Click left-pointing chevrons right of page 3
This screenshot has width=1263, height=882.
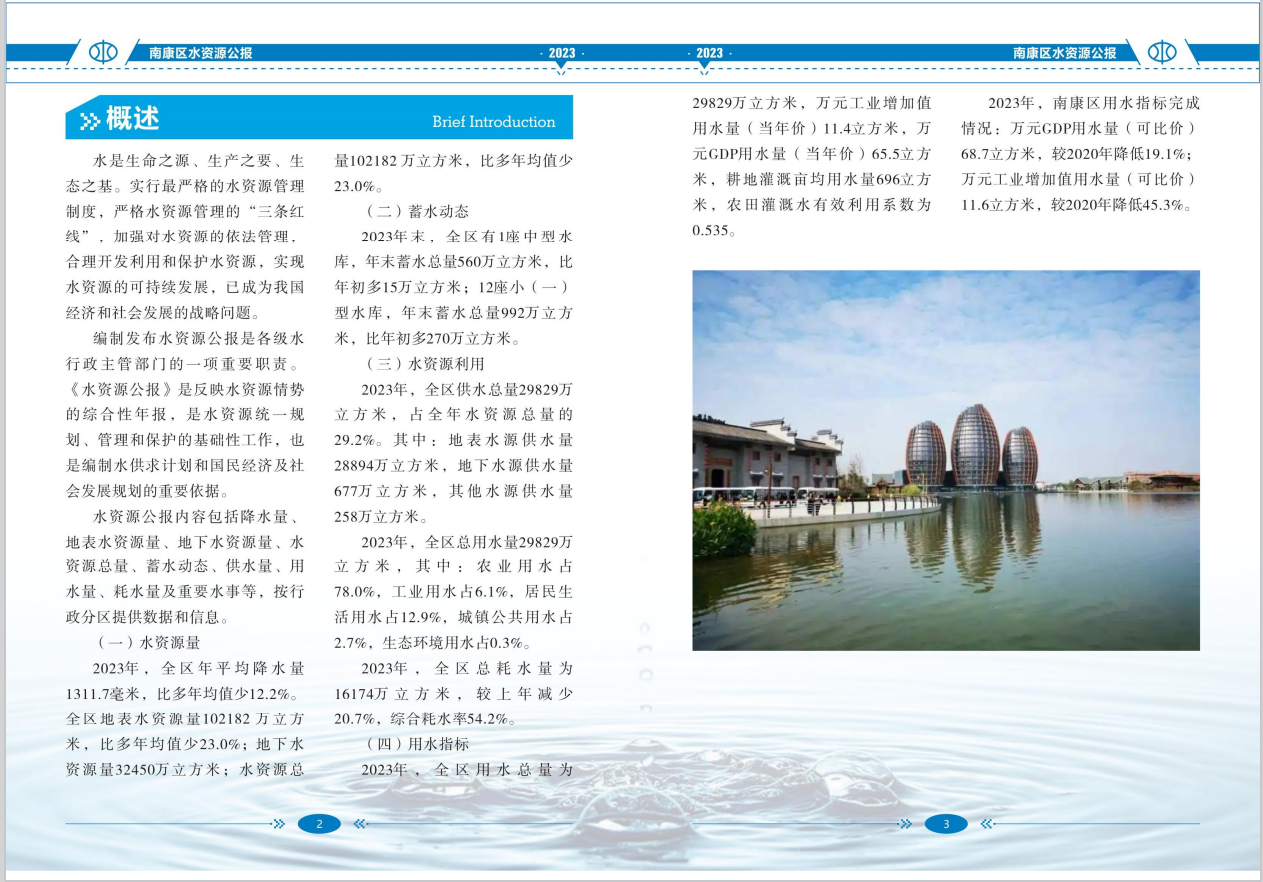pos(987,824)
